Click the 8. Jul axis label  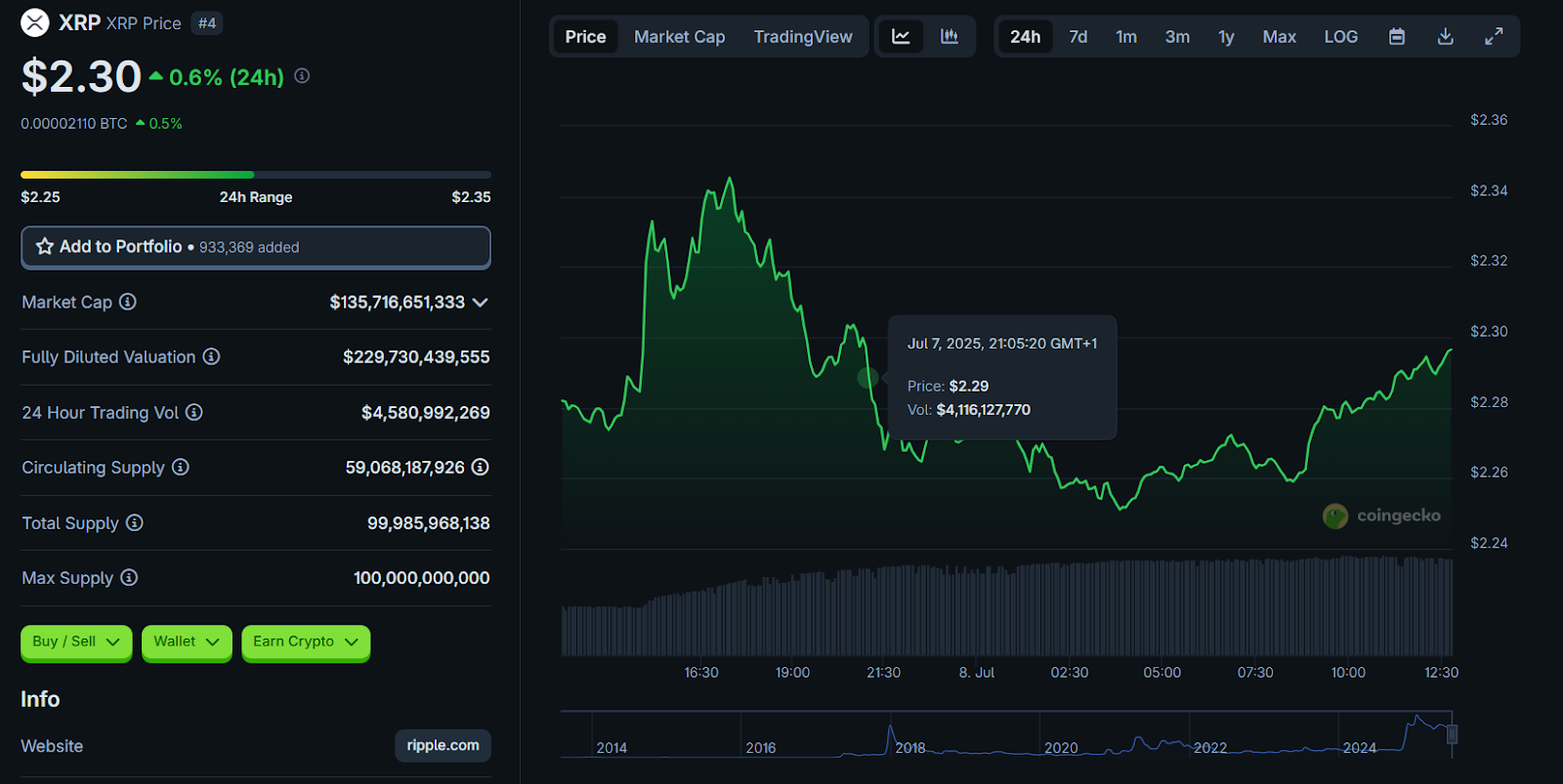(x=977, y=673)
